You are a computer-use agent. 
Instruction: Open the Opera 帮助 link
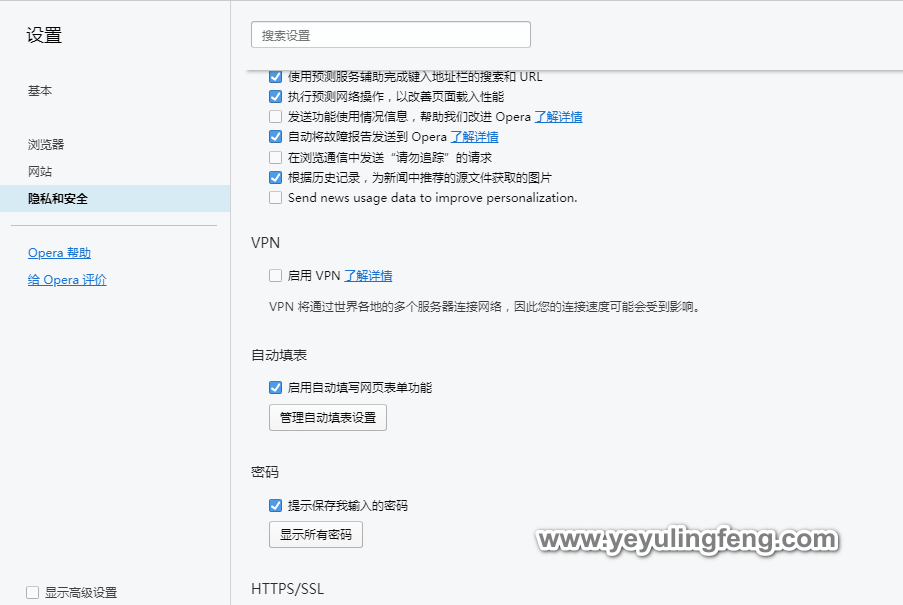tap(59, 253)
